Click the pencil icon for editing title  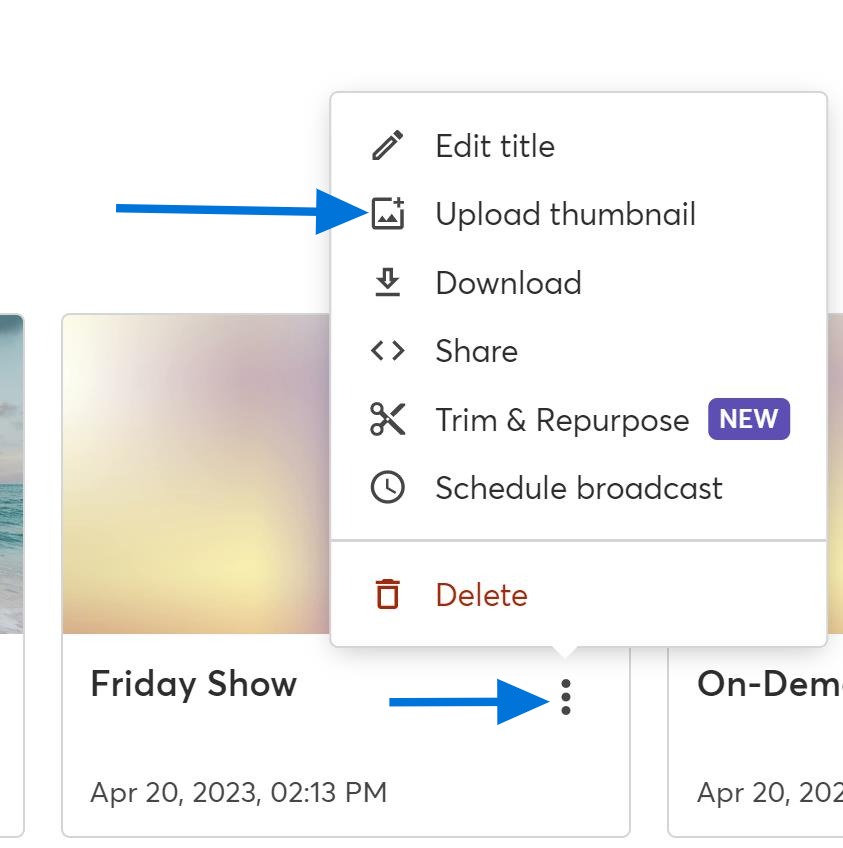point(390,145)
